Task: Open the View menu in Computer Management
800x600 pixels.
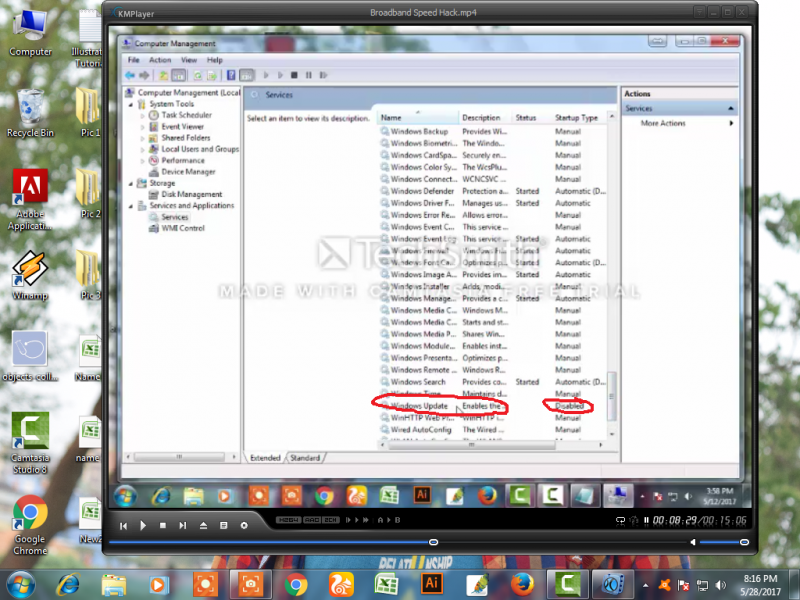Action: point(189,60)
